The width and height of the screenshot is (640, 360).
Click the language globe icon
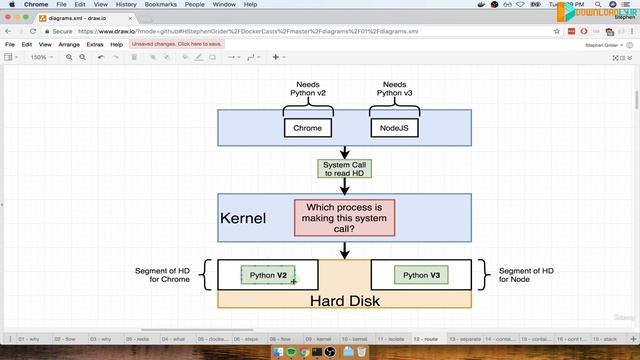(630, 45)
